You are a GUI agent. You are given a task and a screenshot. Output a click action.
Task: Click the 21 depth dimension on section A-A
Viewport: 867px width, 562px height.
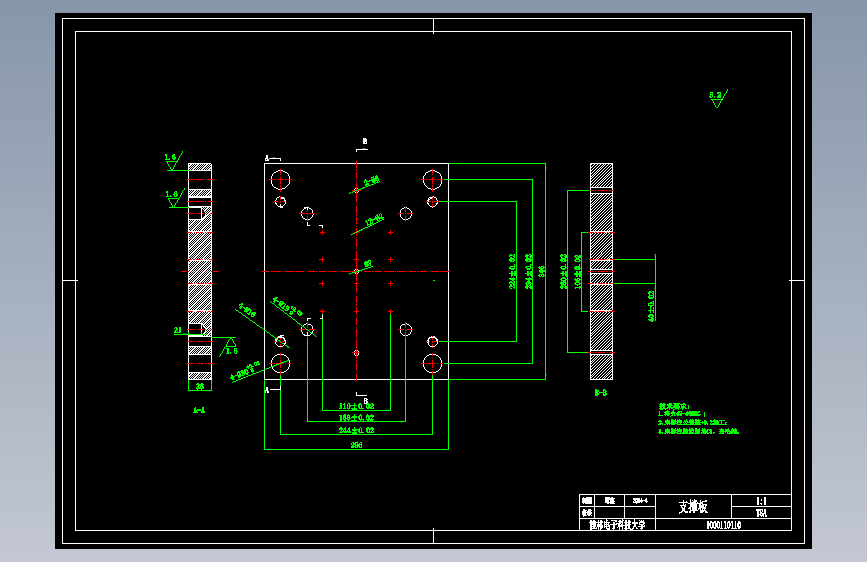click(177, 330)
